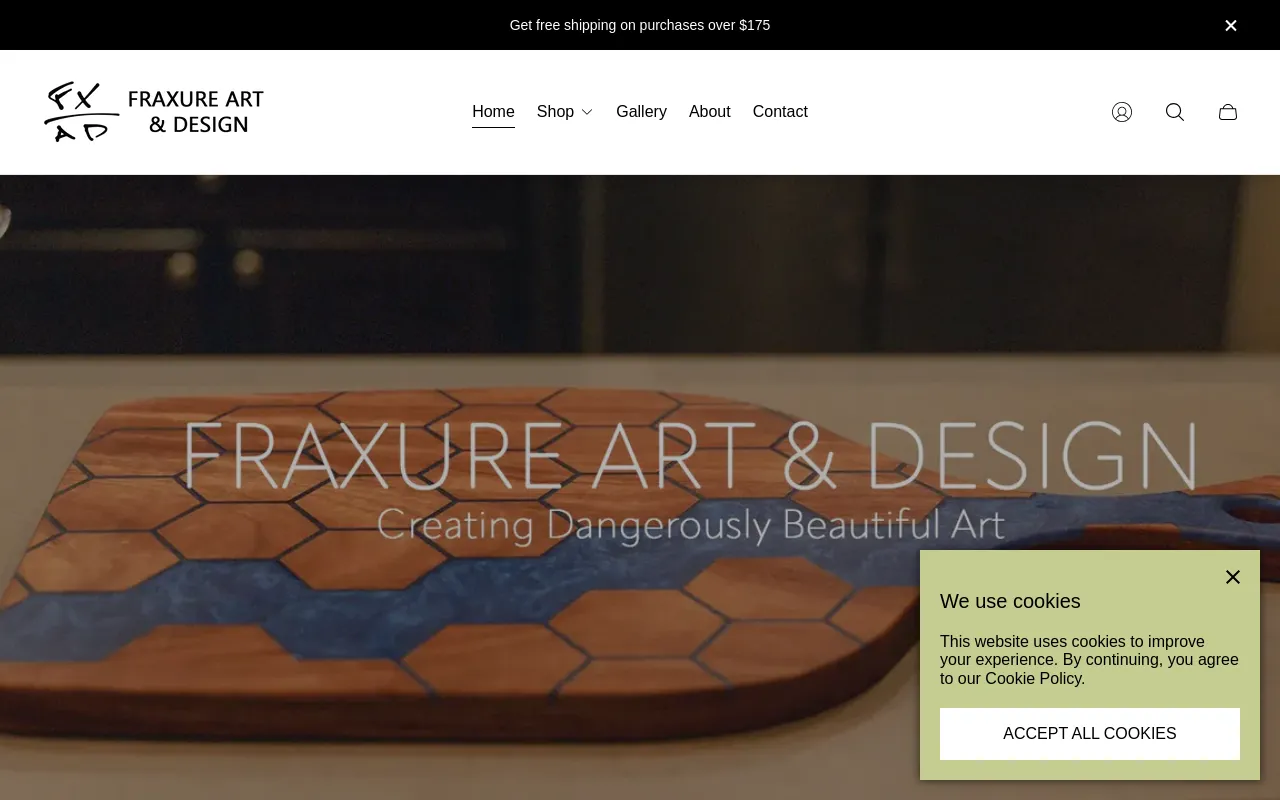Image resolution: width=1280 pixels, height=800 pixels.
Task: Expand the Shop menu chevron
Action: pos(587,112)
